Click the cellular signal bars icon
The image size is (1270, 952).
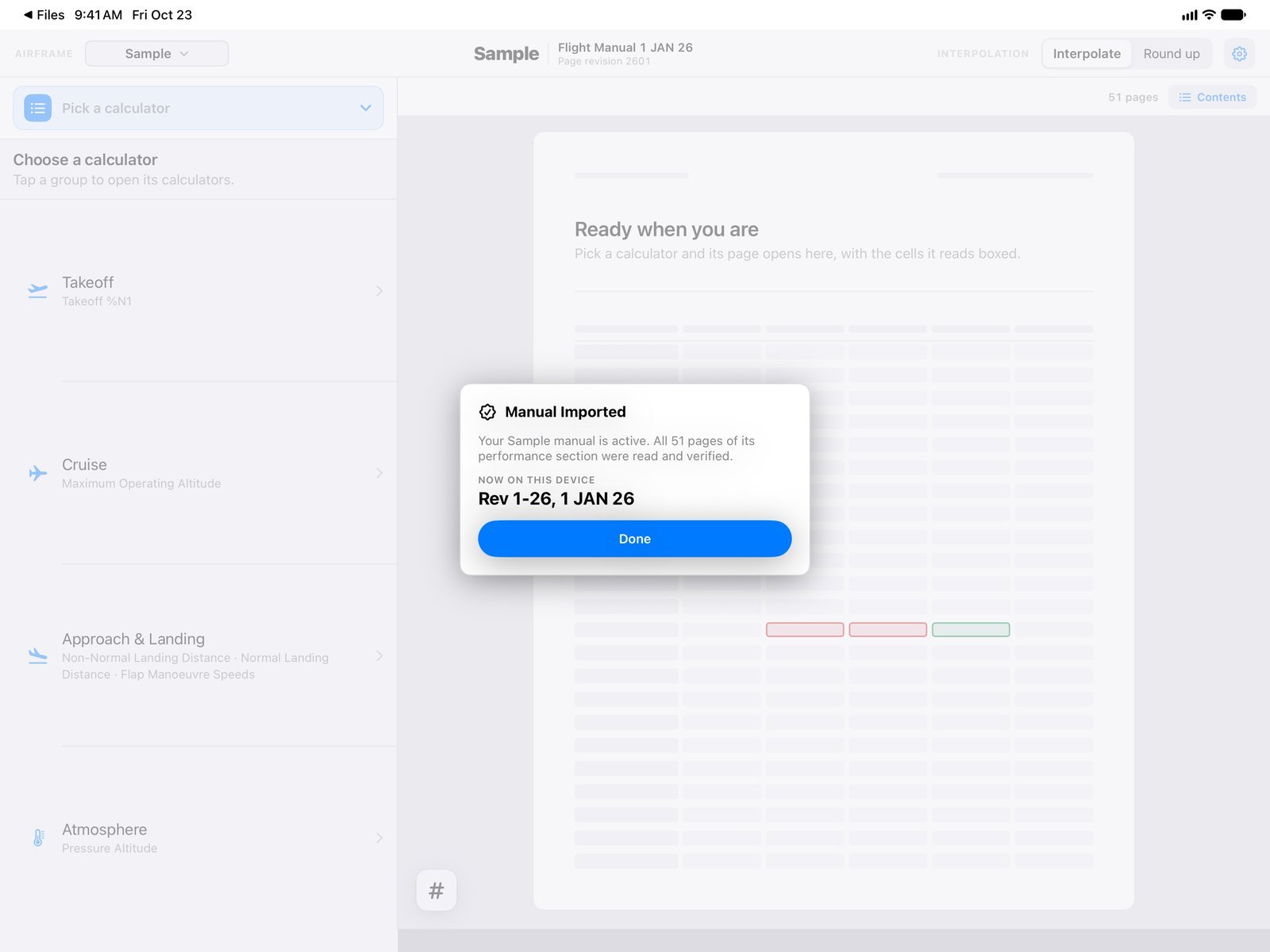click(1189, 15)
